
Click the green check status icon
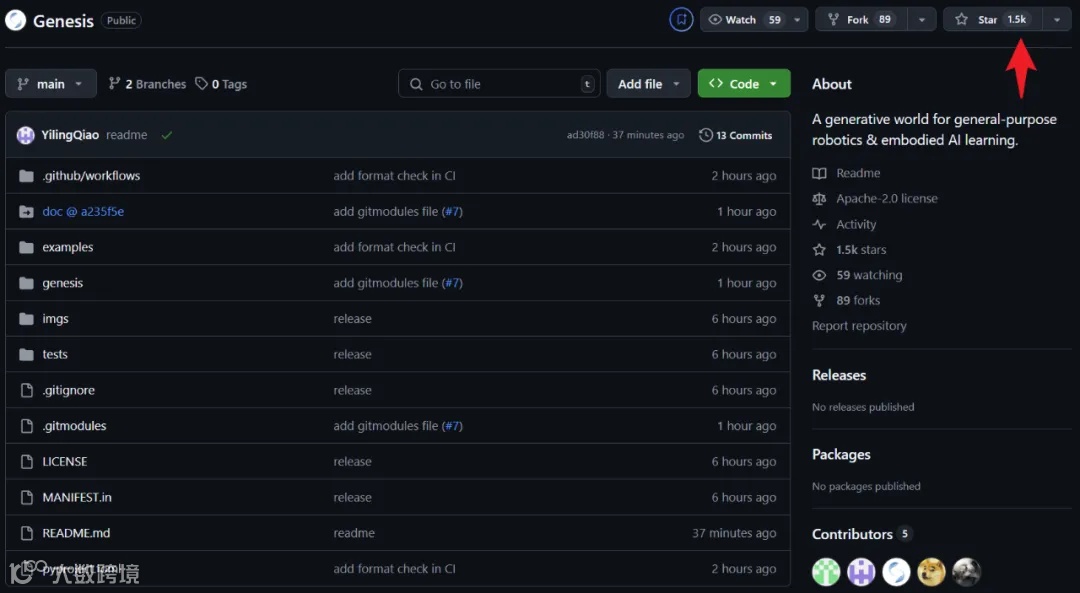point(167,135)
